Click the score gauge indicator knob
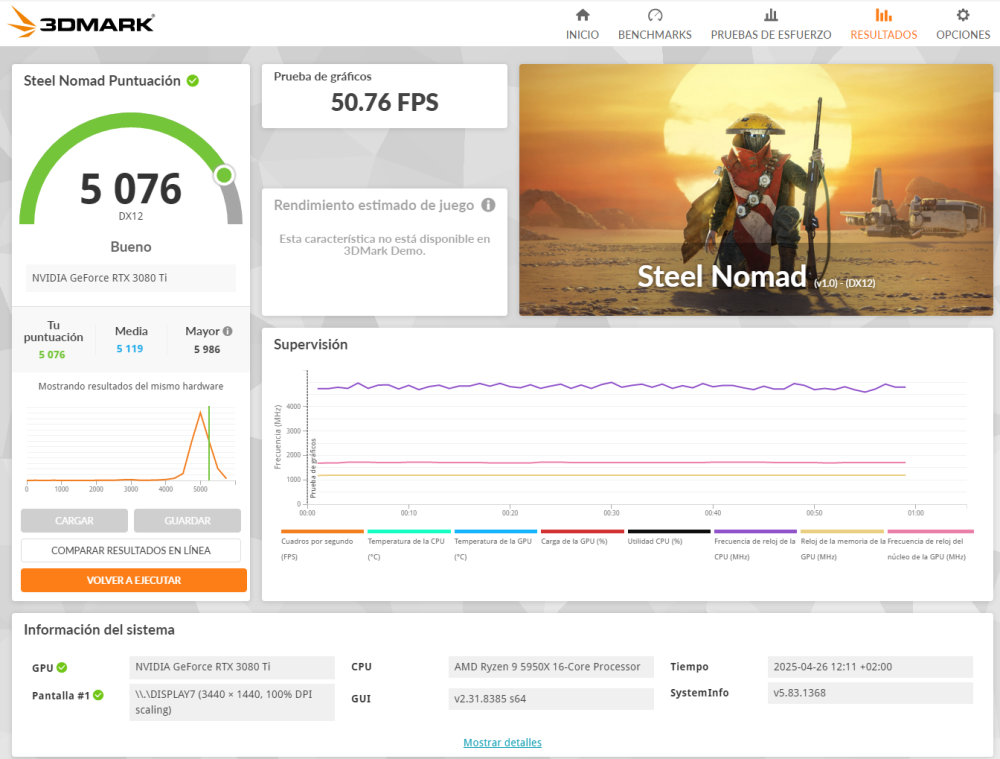This screenshot has width=1000, height=759. coord(224,175)
